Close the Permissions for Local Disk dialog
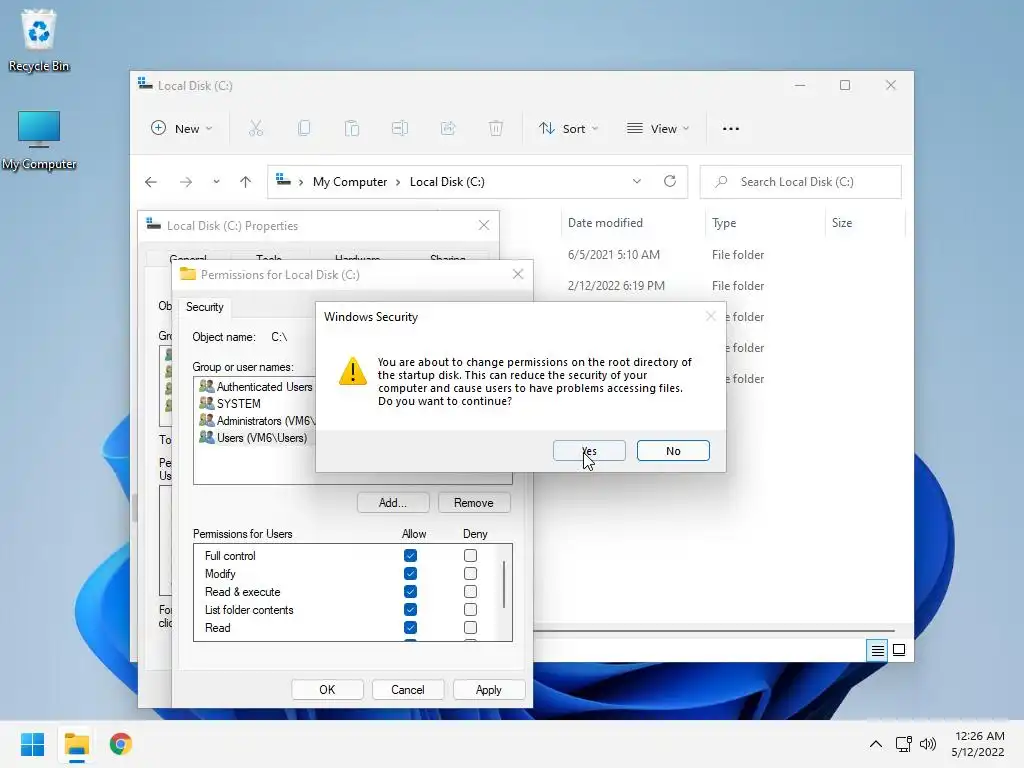Screen dimensions: 1024x768 pyautogui.click(x=518, y=274)
